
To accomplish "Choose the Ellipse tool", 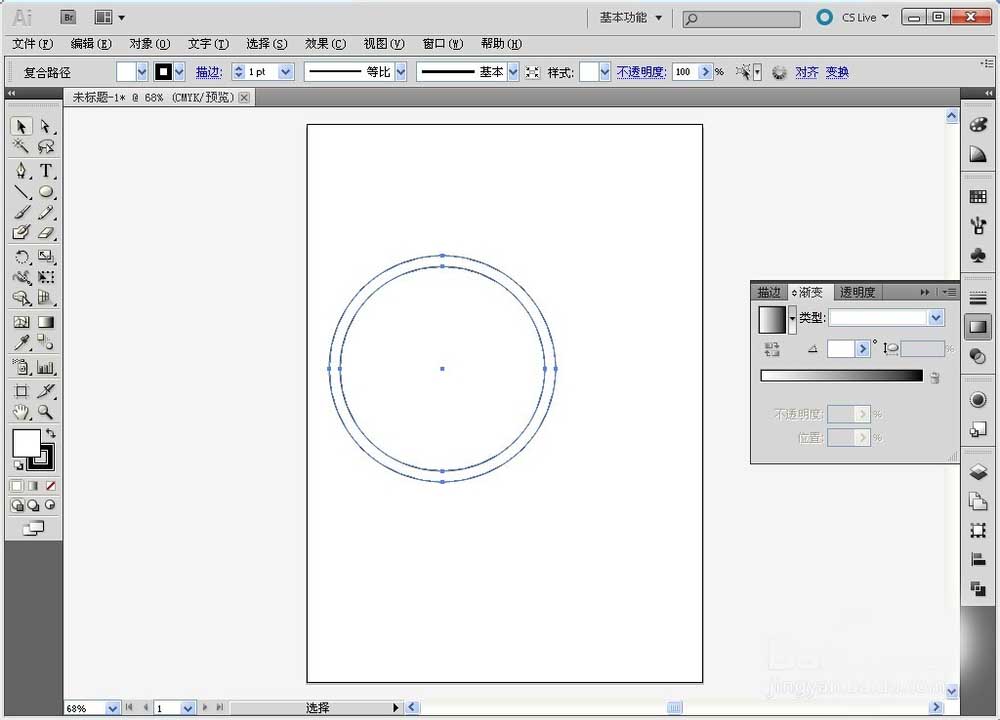I will pyautogui.click(x=46, y=192).
